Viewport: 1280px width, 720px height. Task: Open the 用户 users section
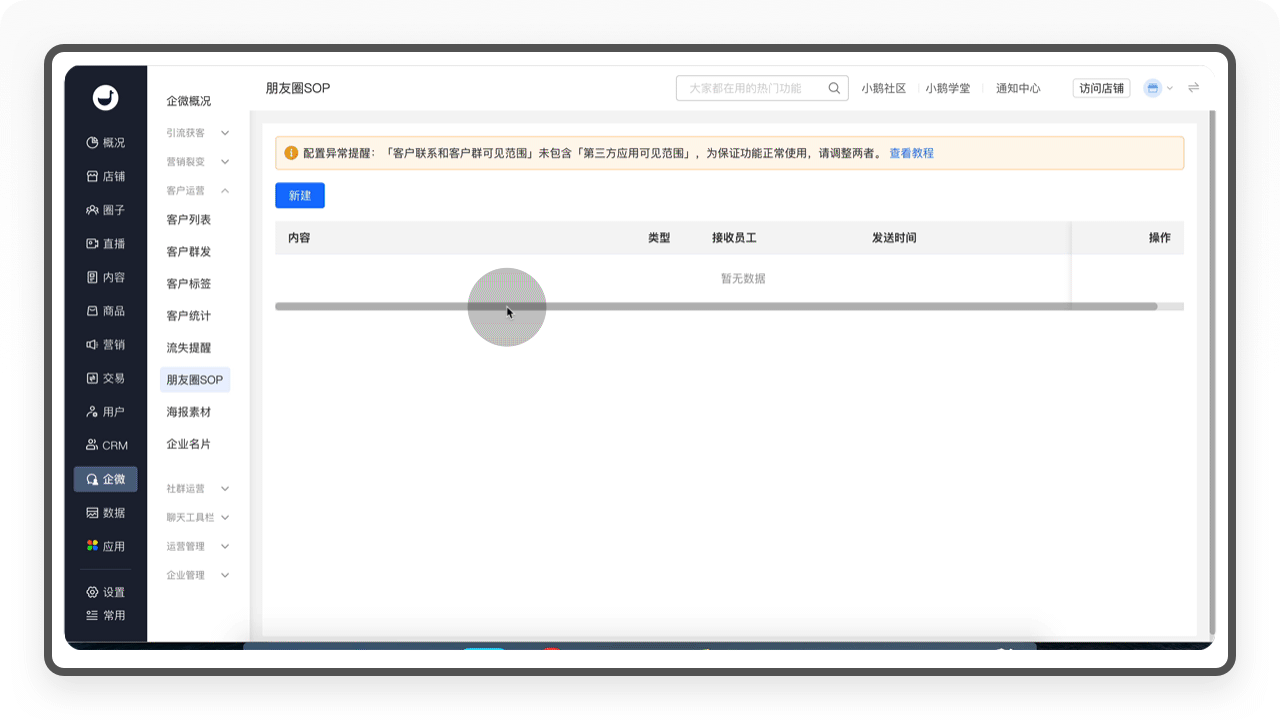tap(105, 412)
